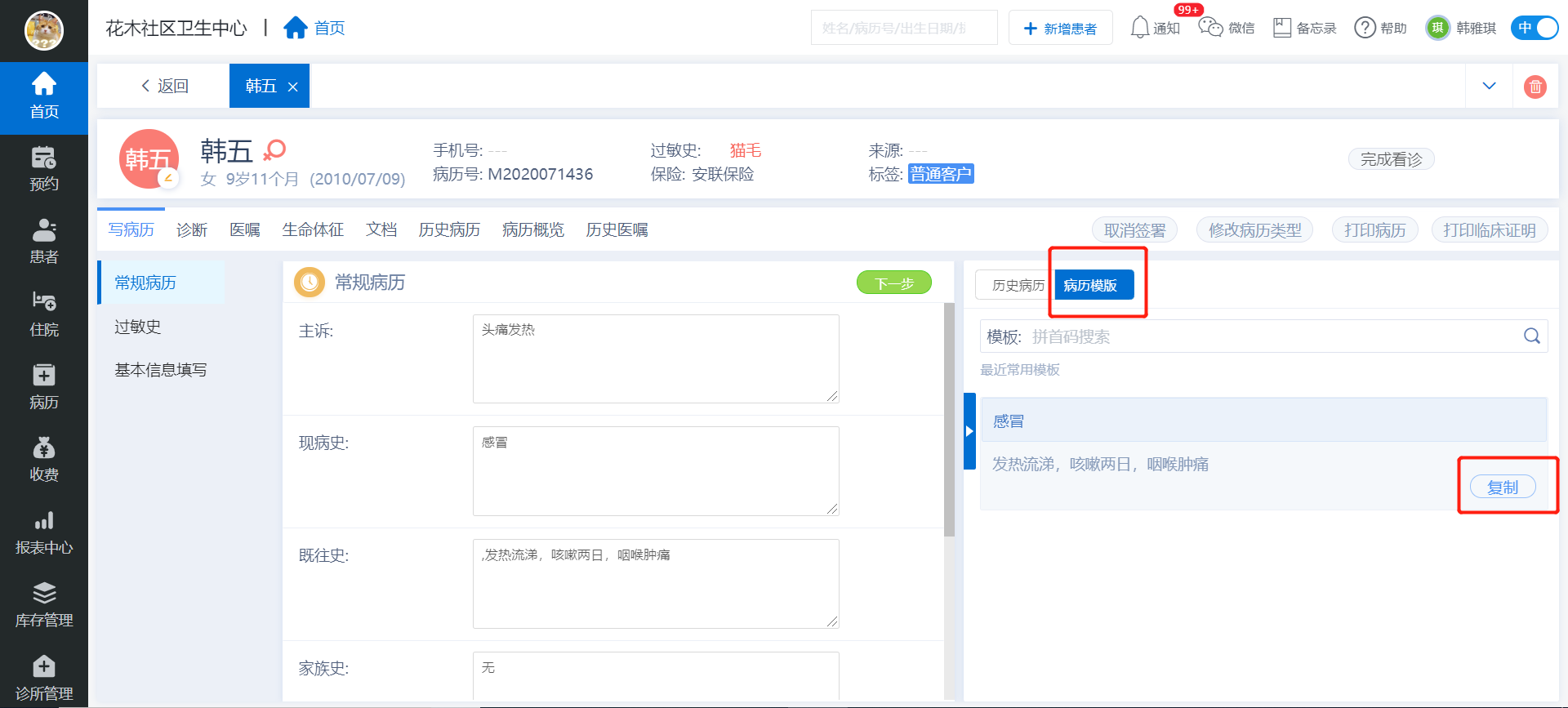
Task: Switch to 历史病历 tab in patient navigation
Action: click(x=449, y=229)
